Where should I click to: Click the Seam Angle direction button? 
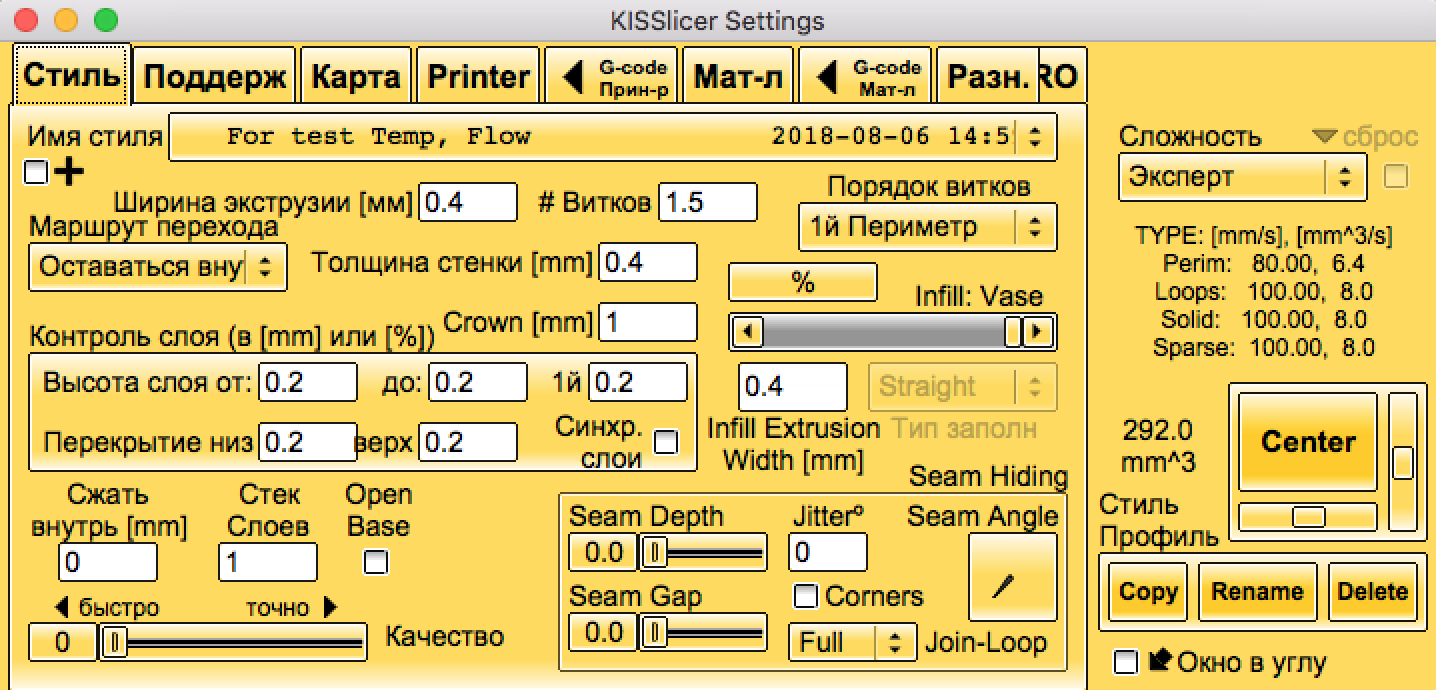coord(1012,577)
